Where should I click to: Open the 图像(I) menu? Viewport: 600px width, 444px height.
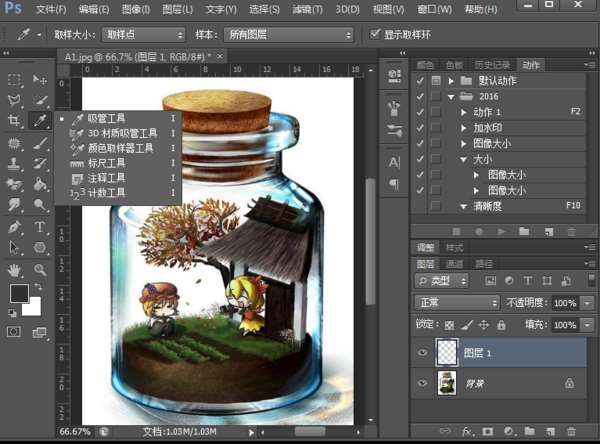click(x=136, y=9)
